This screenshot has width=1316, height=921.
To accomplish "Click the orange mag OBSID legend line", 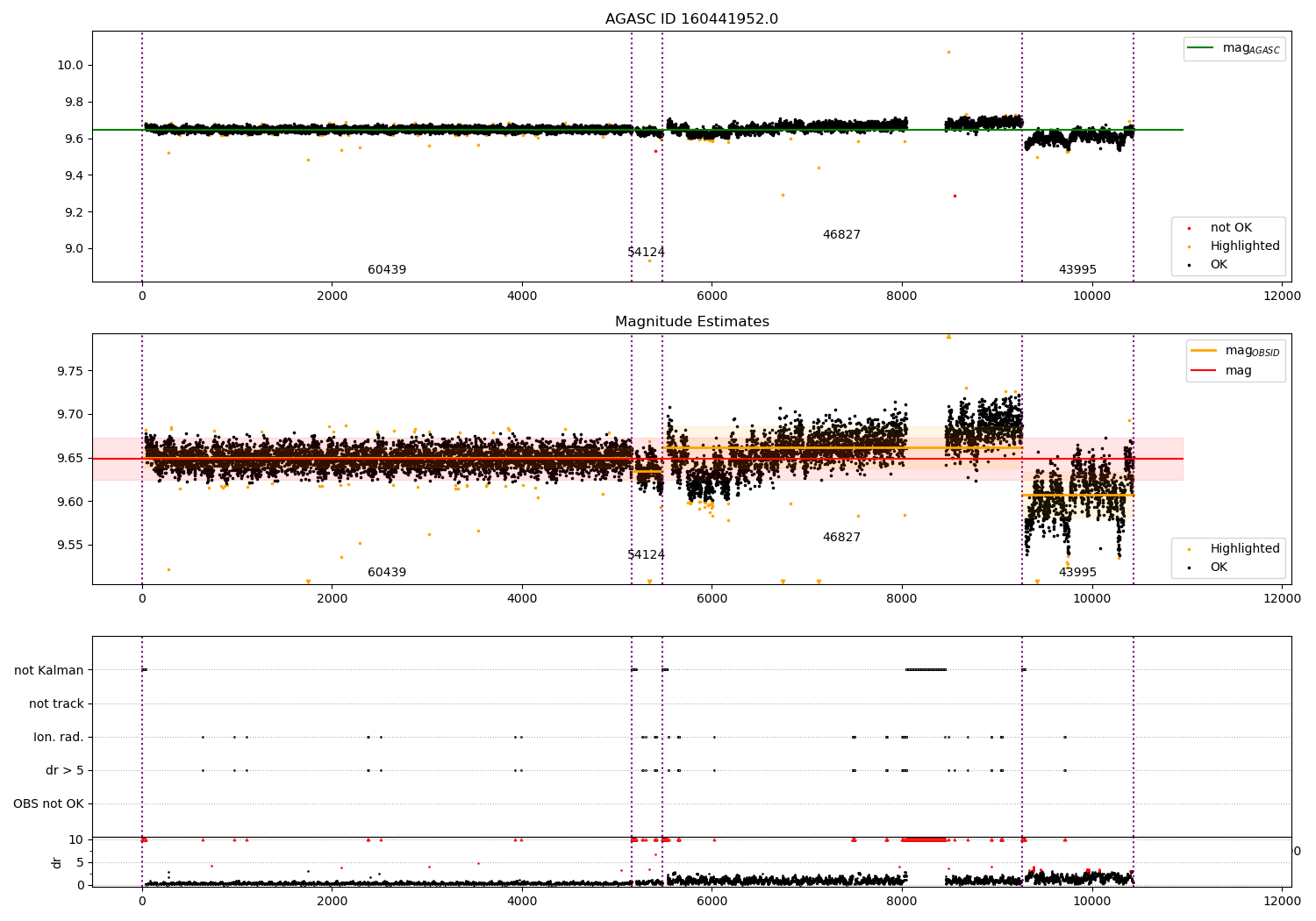I will point(1204,350).
